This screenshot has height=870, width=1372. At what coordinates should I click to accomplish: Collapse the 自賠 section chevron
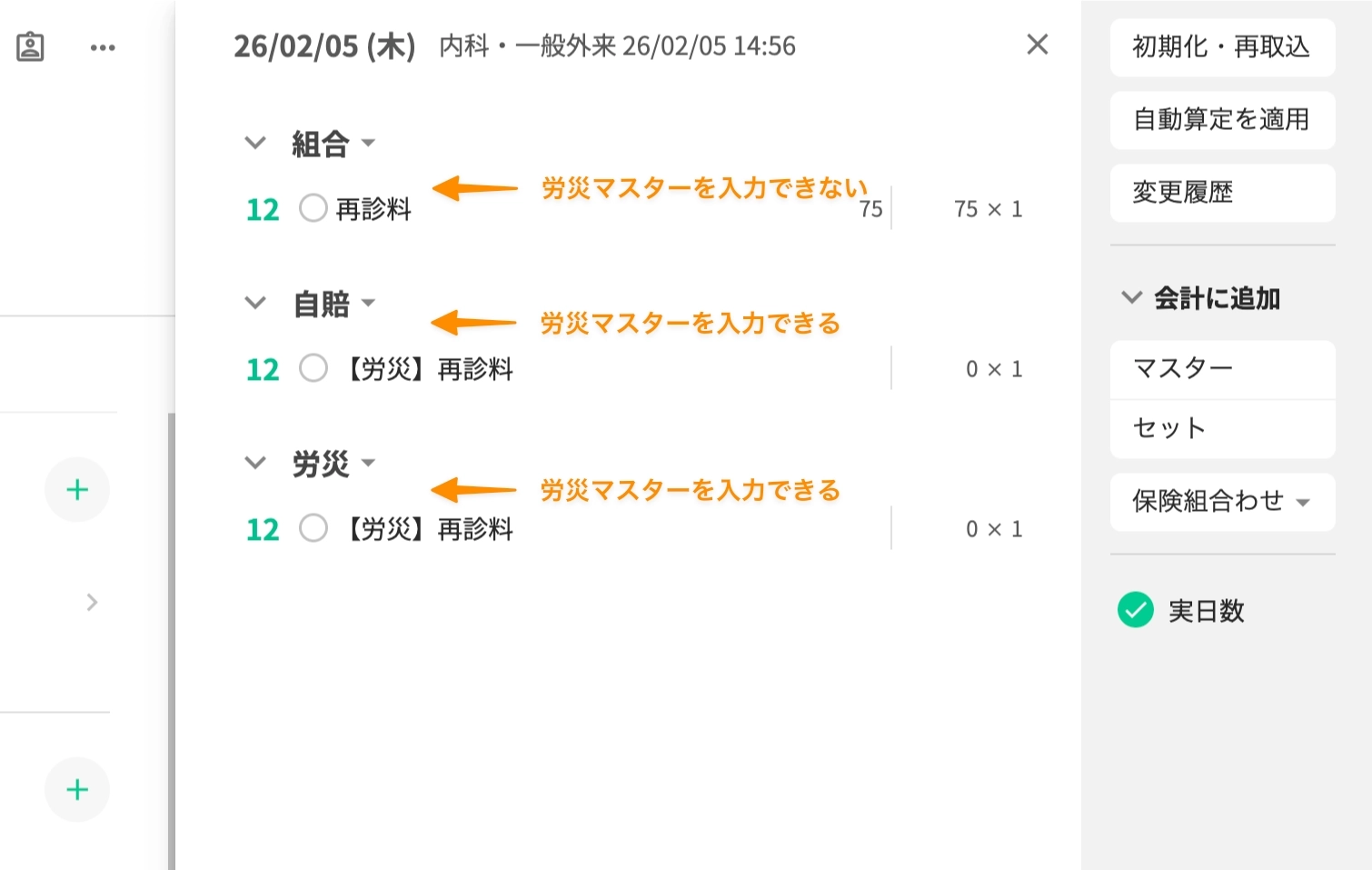point(255,303)
